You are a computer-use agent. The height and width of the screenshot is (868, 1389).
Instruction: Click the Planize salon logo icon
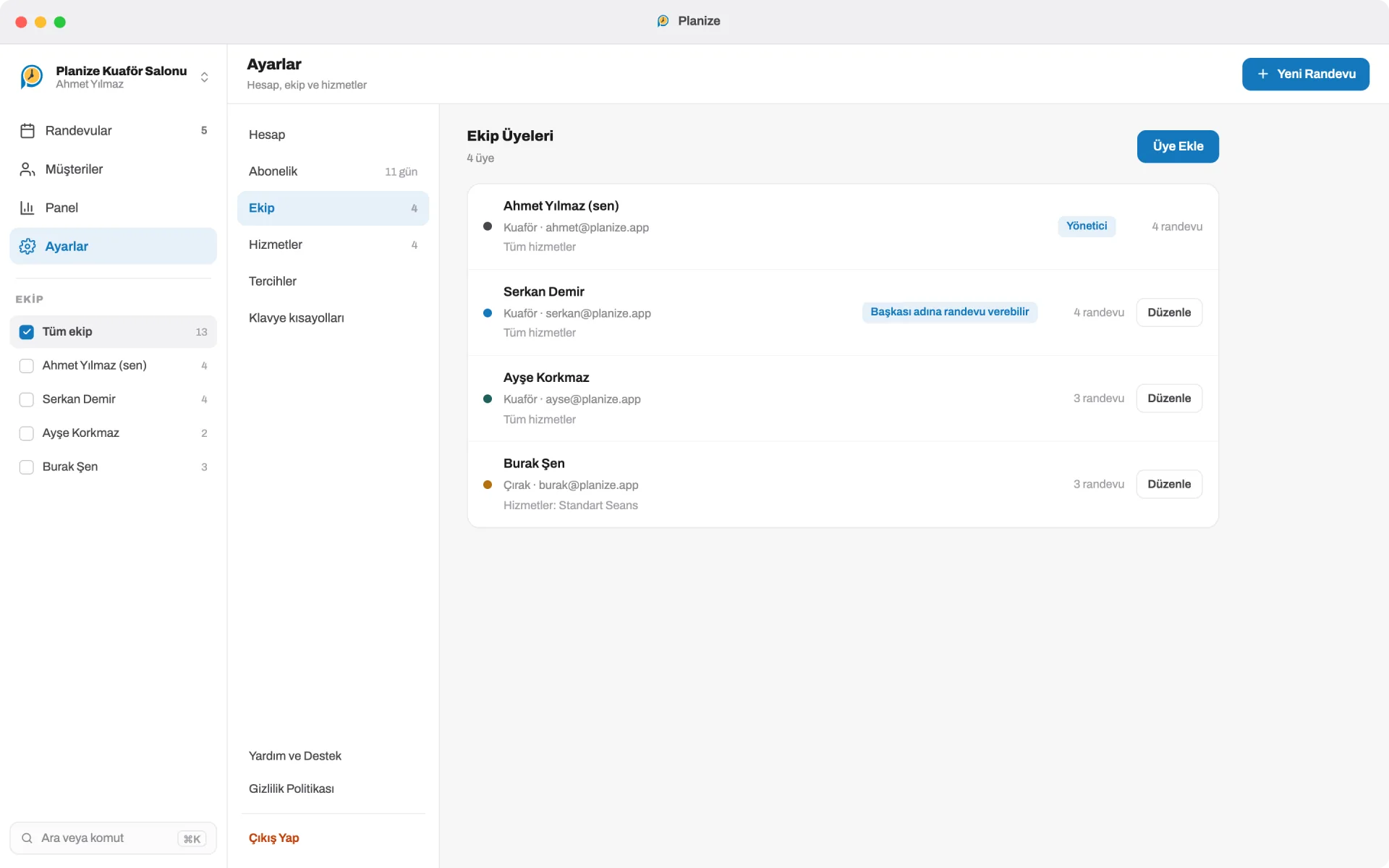pyautogui.click(x=31, y=76)
